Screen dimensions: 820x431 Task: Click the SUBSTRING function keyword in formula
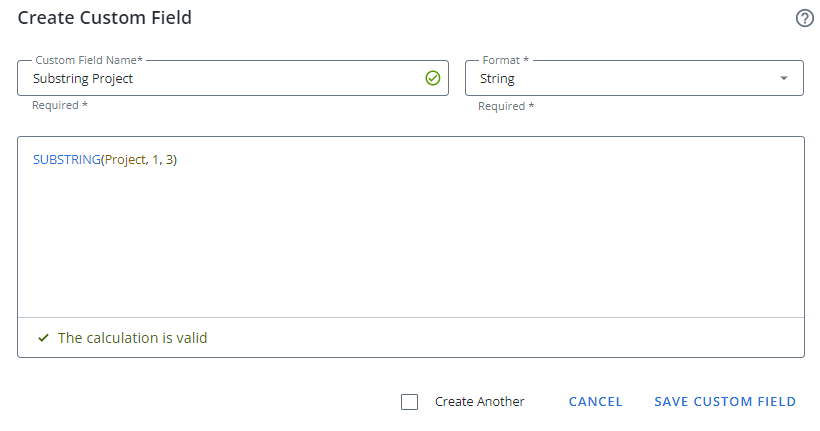coord(66,160)
